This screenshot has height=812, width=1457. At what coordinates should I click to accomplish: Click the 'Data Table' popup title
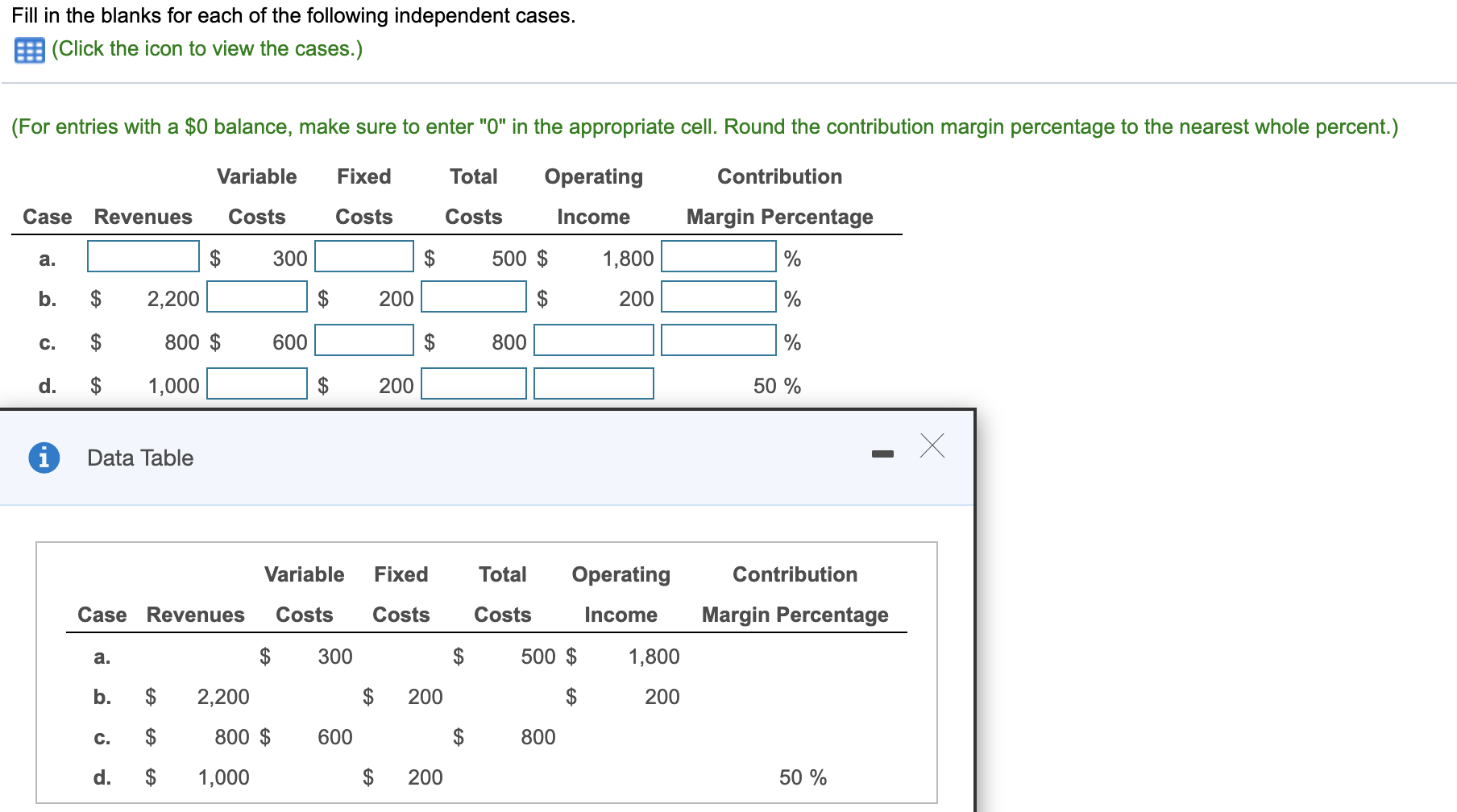(x=140, y=458)
